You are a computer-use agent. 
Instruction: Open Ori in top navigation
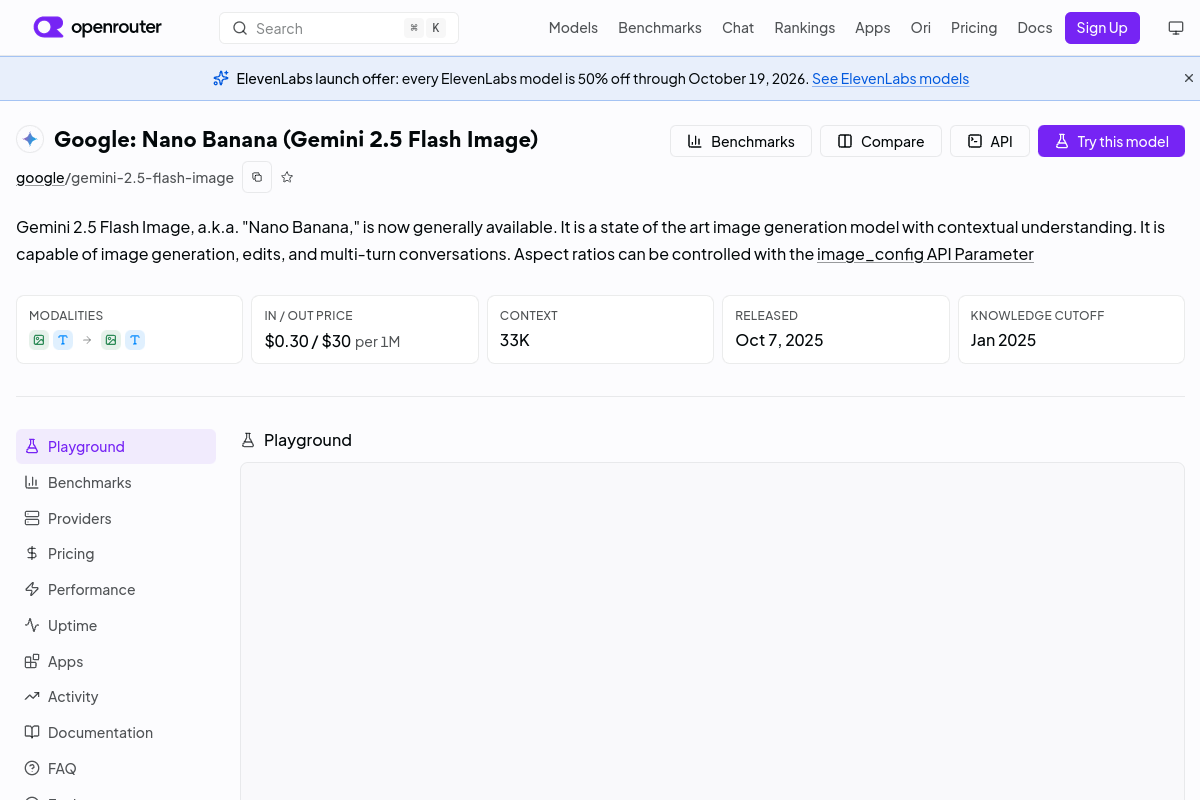tap(920, 28)
